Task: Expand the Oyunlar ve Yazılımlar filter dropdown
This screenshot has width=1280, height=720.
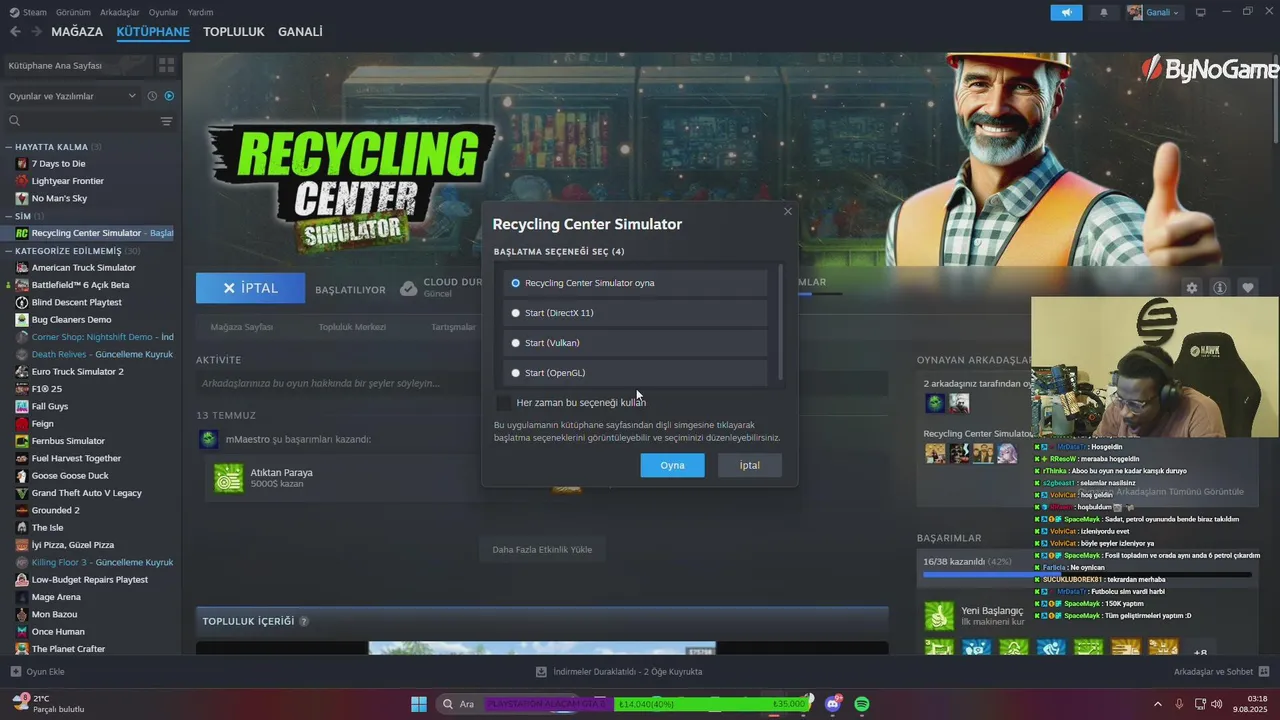Action: click(x=72, y=96)
